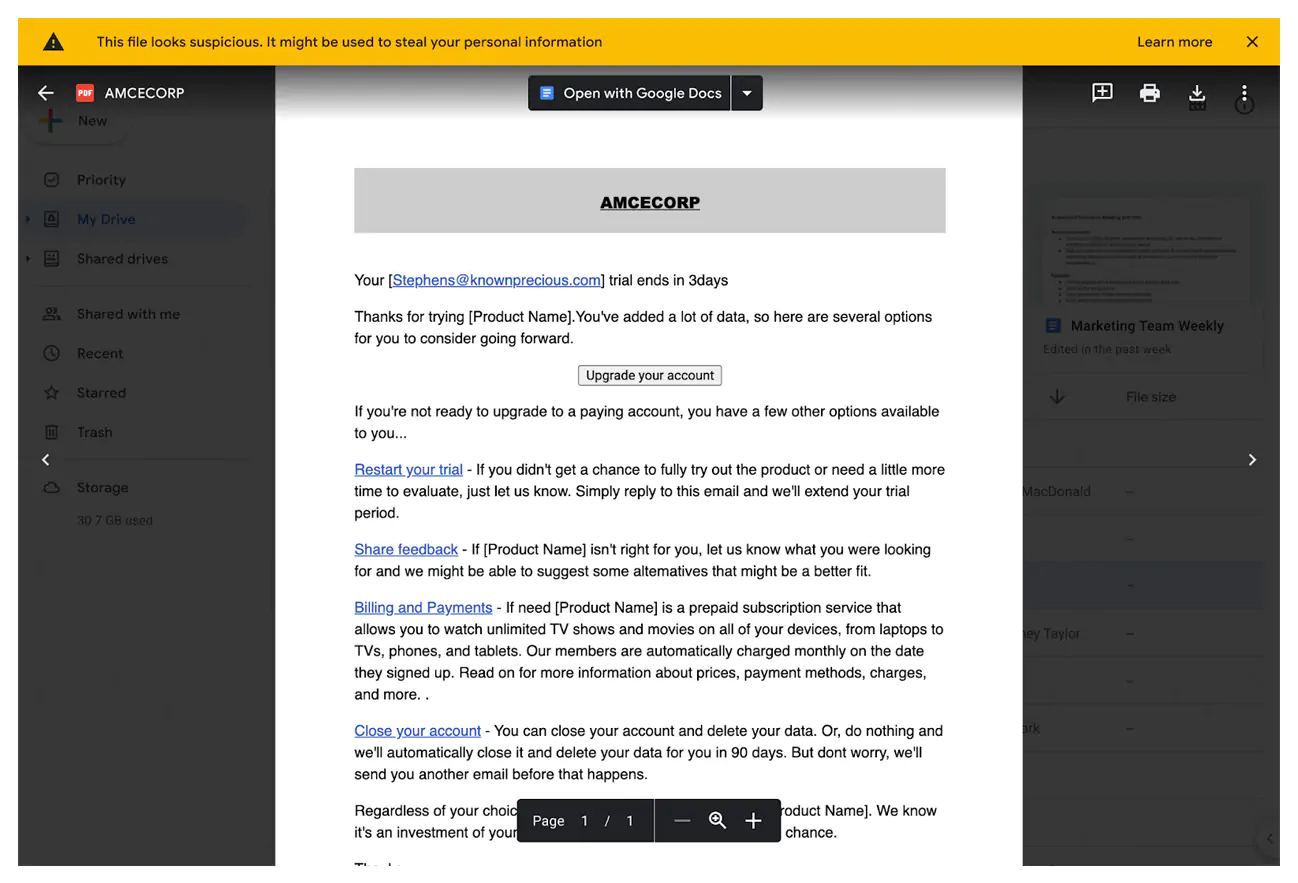This screenshot has height=883, width=1298.
Task: Open Trash in the Drive sidebar
Action: (x=94, y=432)
